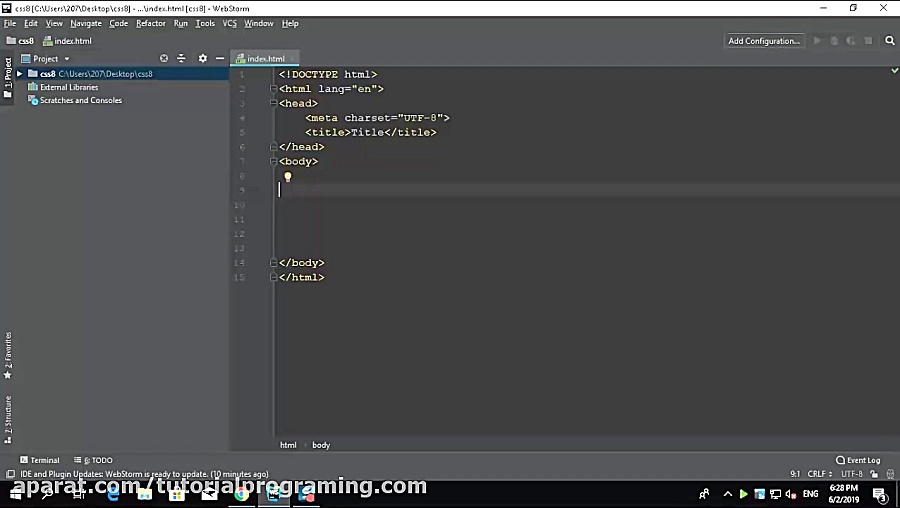The height and width of the screenshot is (508, 900).
Task: Open Project panel gear settings
Action: 203,59
